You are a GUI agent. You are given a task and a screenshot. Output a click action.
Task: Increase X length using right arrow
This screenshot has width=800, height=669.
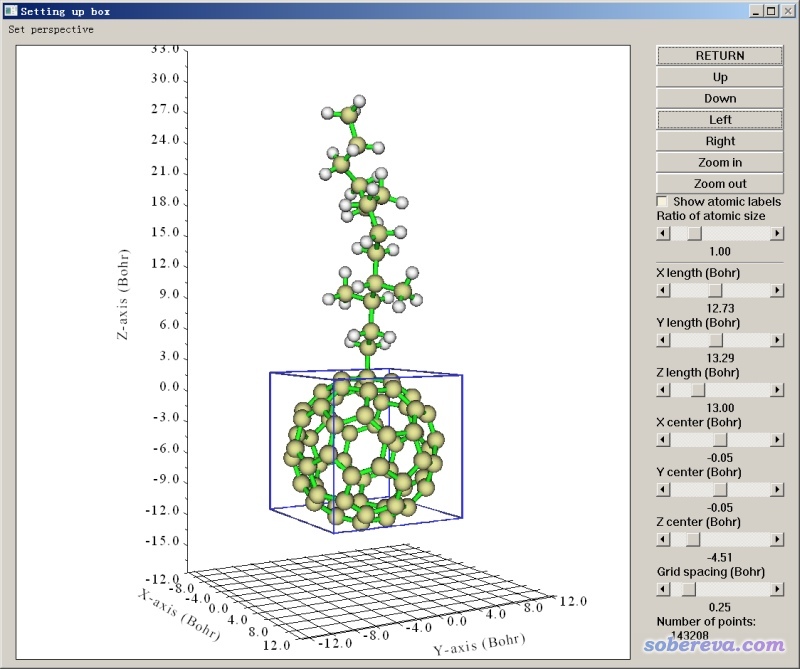[x=777, y=290]
